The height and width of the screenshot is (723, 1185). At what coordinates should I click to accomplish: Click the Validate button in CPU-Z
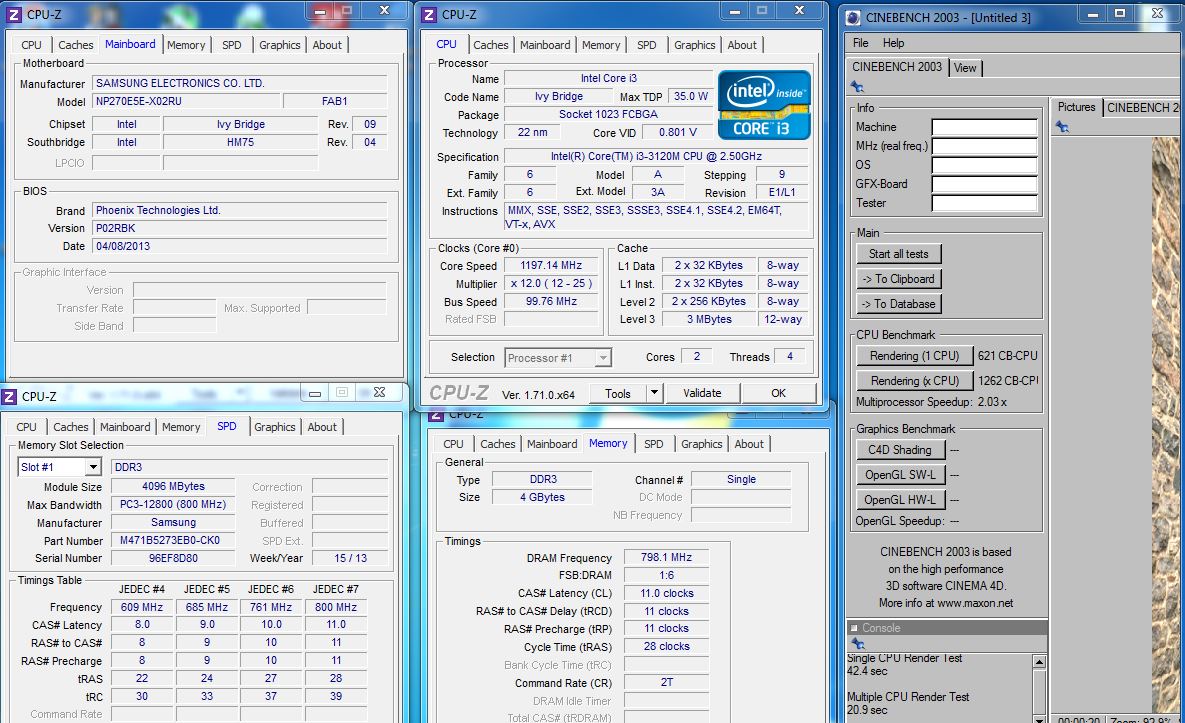click(x=702, y=393)
